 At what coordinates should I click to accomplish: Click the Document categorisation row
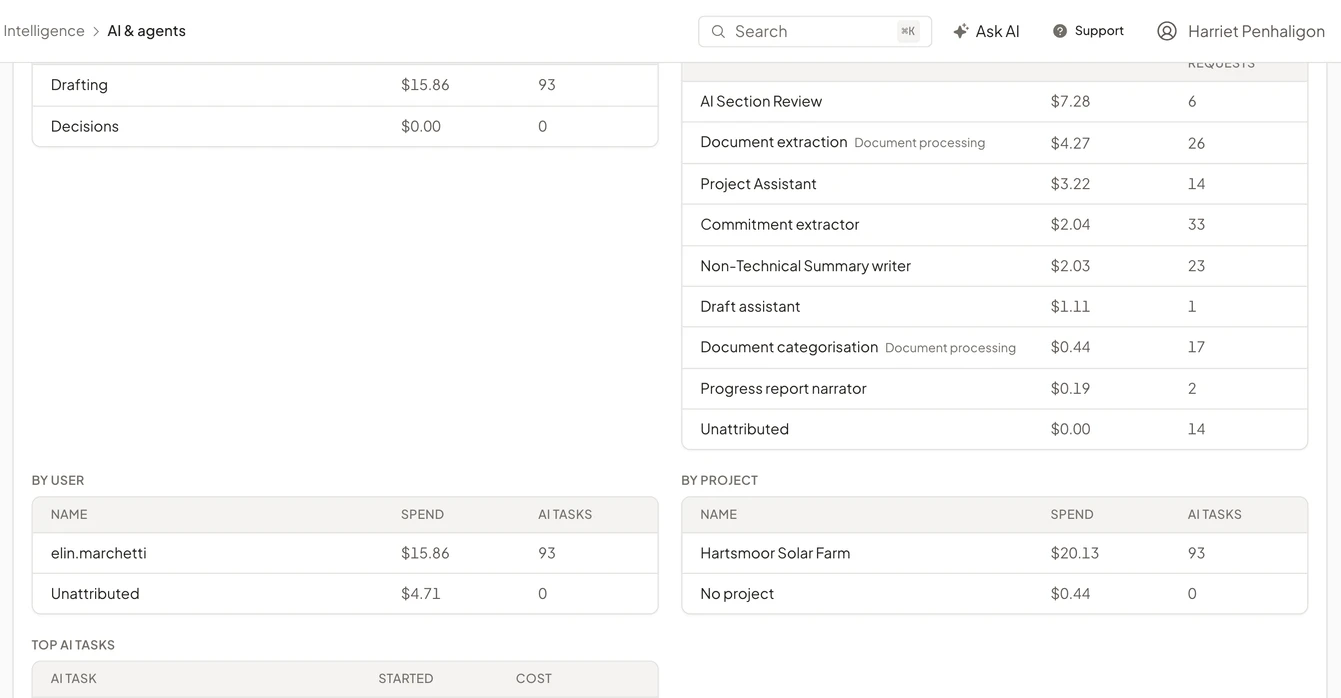[x=994, y=348]
